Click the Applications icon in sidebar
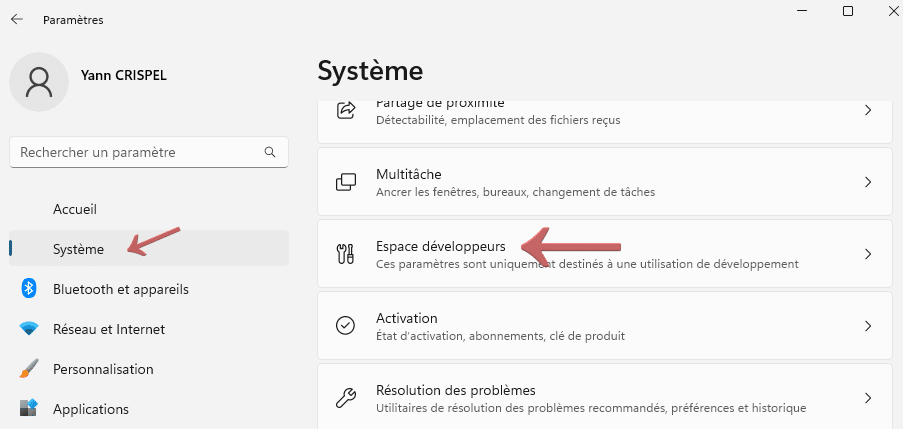The height and width of the screenshot is (429, 903). 29,409
